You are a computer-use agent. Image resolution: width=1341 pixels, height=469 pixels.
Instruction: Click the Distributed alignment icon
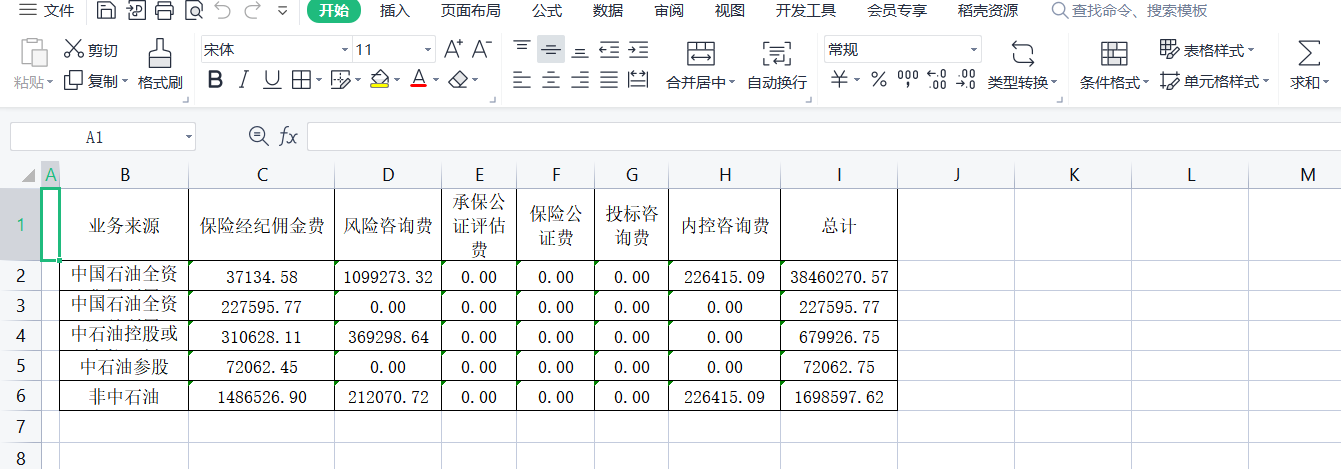click(x=638, y=81)
